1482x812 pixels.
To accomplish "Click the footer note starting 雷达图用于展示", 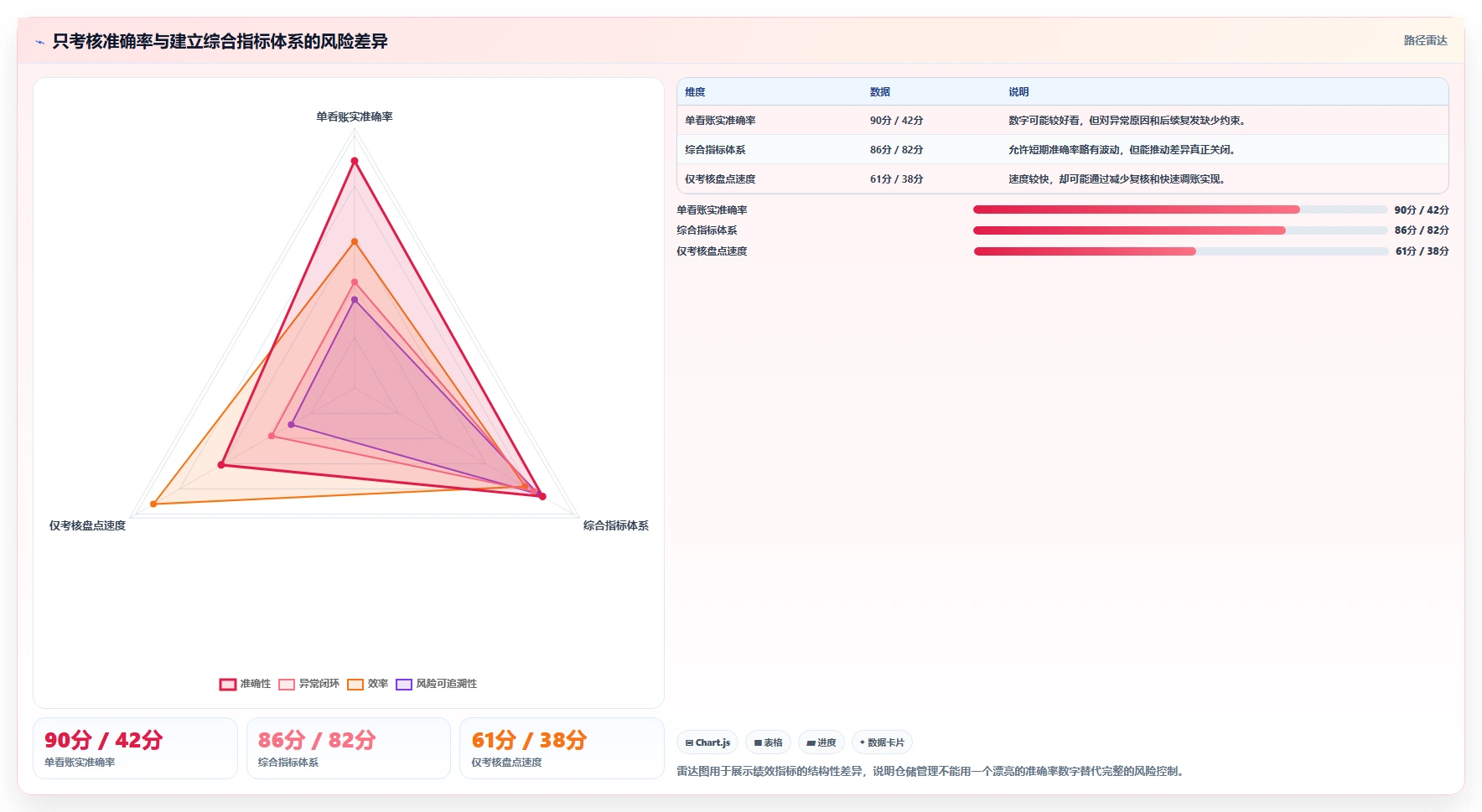I will pos(932,771).
